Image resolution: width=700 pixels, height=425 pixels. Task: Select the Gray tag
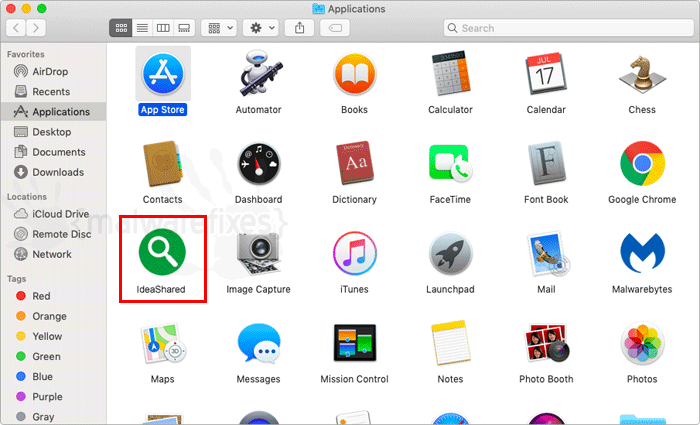(54, 417)
